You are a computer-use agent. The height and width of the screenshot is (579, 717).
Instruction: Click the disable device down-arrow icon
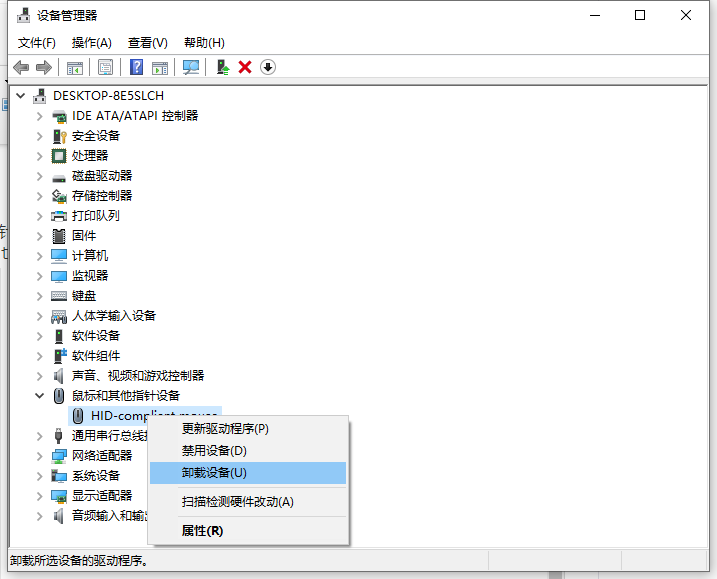pyautogui.click(x=268, y=67)
